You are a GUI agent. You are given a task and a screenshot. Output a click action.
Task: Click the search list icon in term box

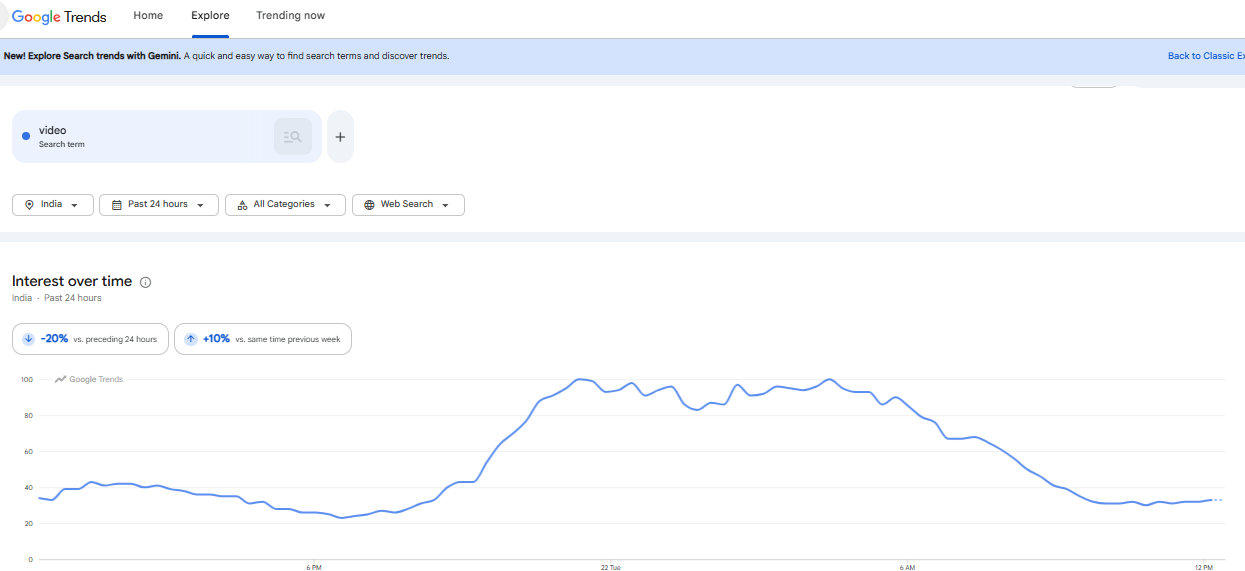point(293,137)
